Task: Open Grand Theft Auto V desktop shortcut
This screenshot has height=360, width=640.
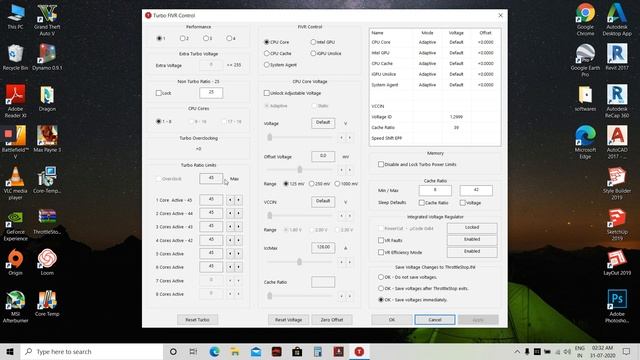Action: click(x=47, y=19)
